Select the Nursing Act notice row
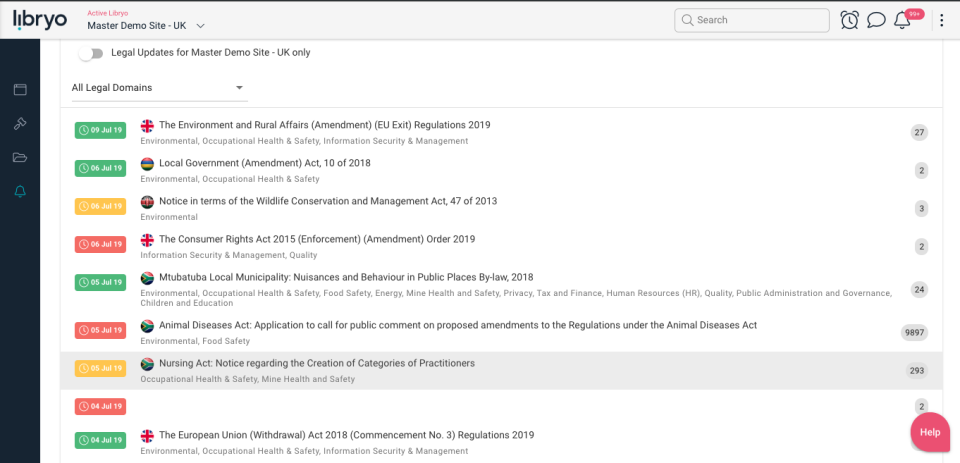The height and width of the screenshot is (463, 960). (x=316, y=363)
